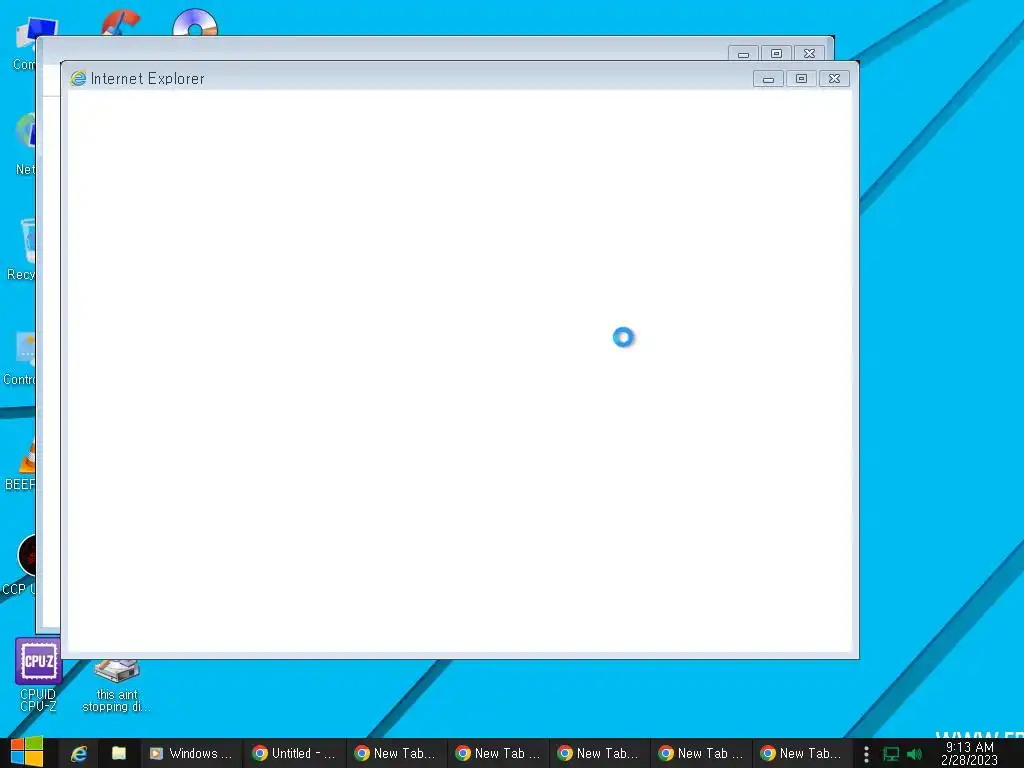The height and width of the screenshot is (768, 1024).
Task: Maximize the Internet Explorer window
Action: (801, 79)
